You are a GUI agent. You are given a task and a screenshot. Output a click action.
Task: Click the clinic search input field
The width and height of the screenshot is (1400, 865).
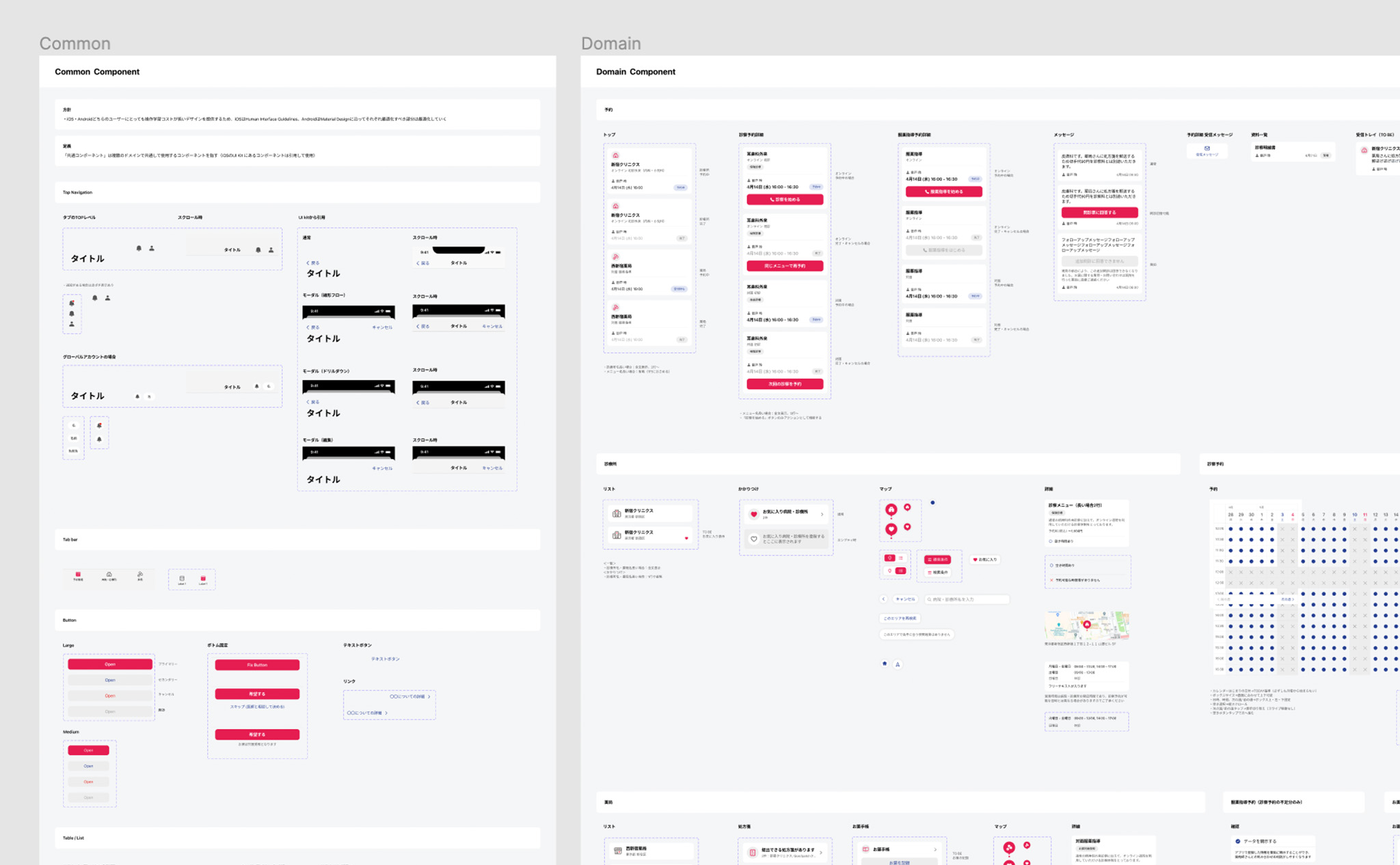967,599
